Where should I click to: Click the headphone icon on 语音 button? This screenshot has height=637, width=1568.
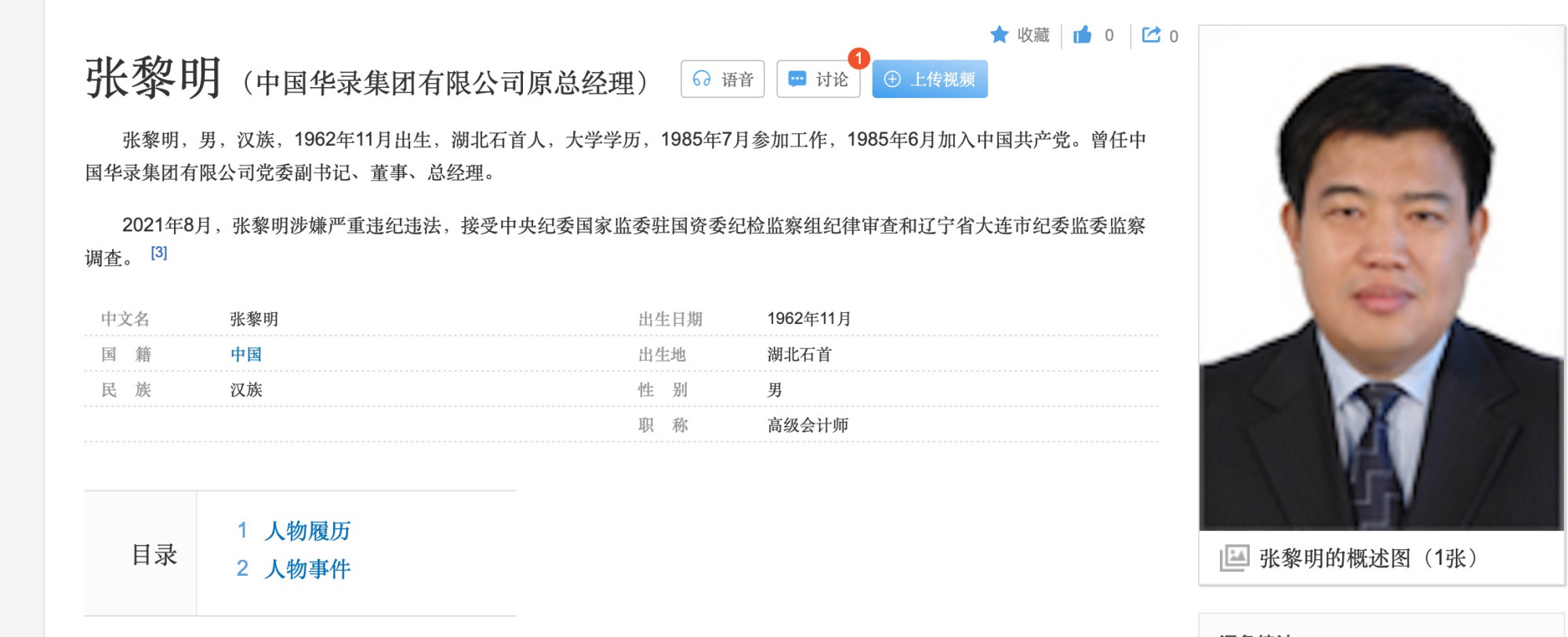(702, 79)
